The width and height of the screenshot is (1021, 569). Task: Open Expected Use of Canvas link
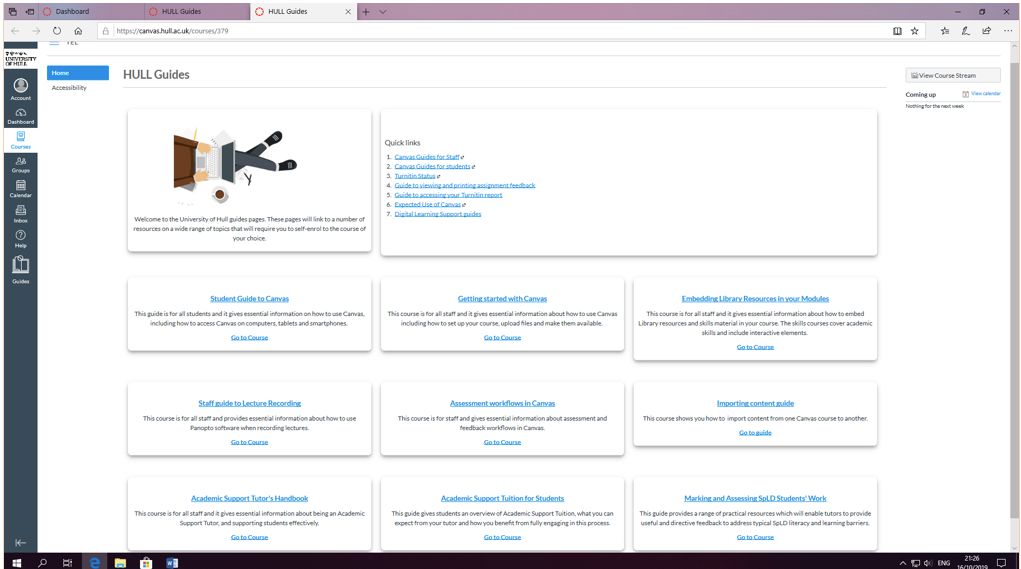[428, 204]
